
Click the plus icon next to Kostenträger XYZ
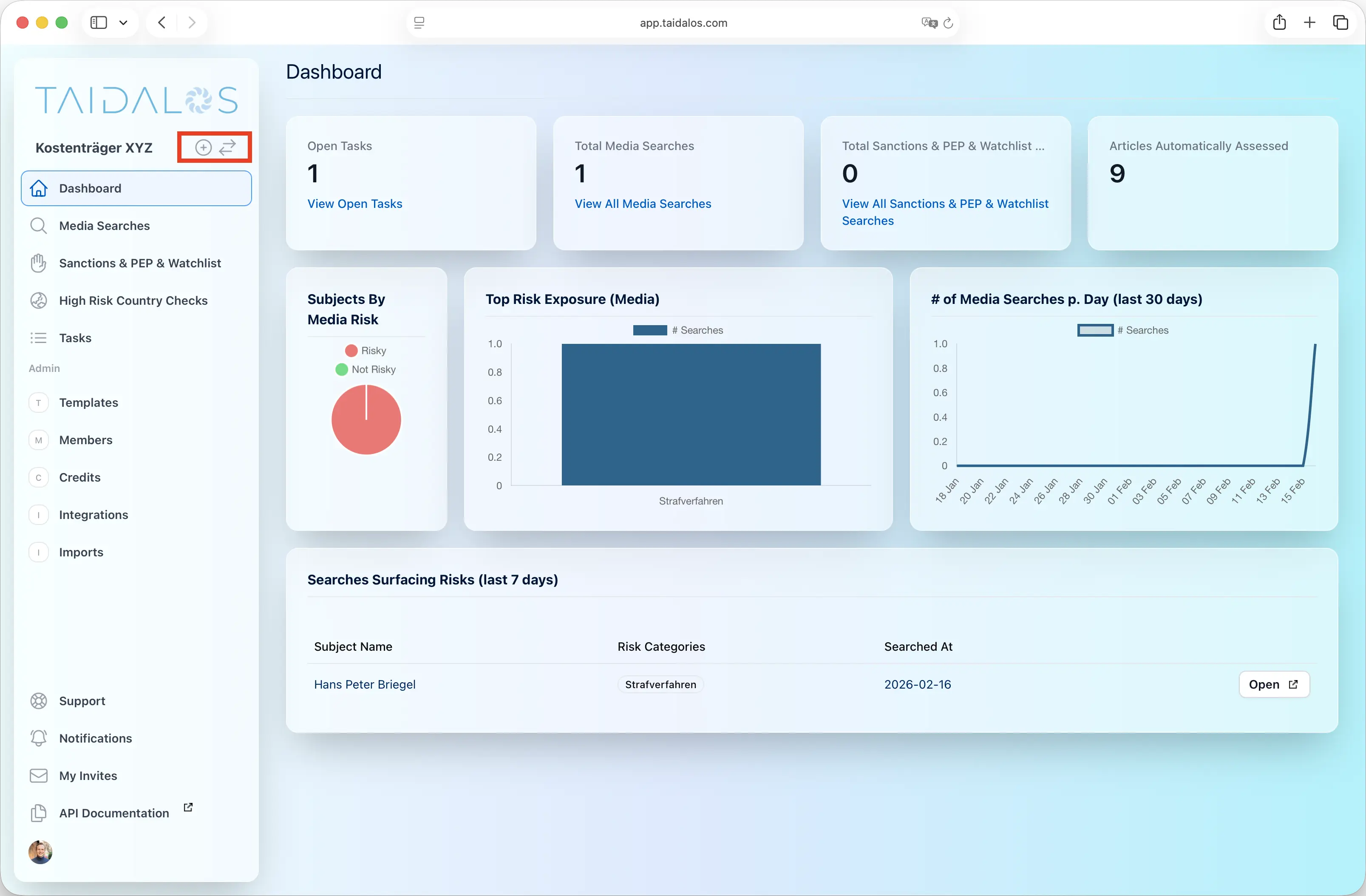pyautogui.click(x=203, y=147)
